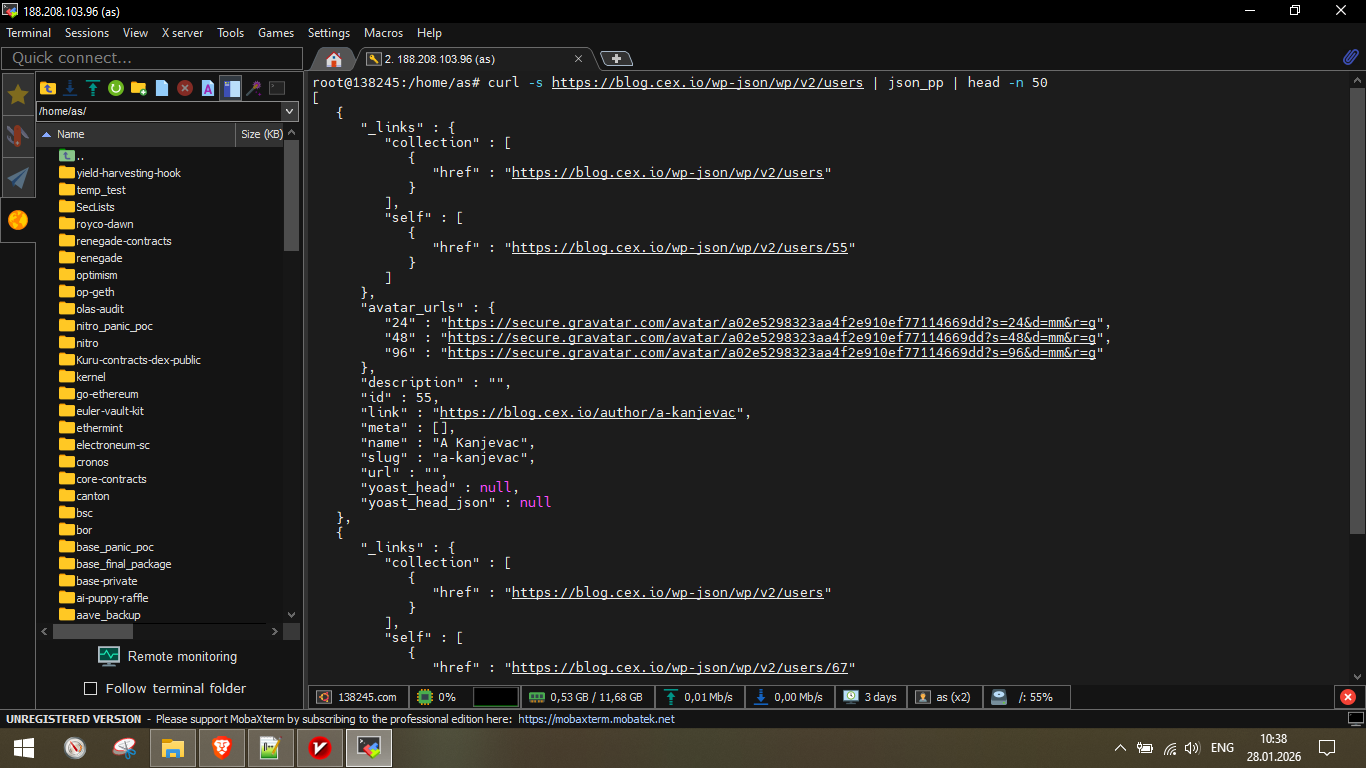
Task: Click the paperclip icon at top right
Action: (1350, 58)
